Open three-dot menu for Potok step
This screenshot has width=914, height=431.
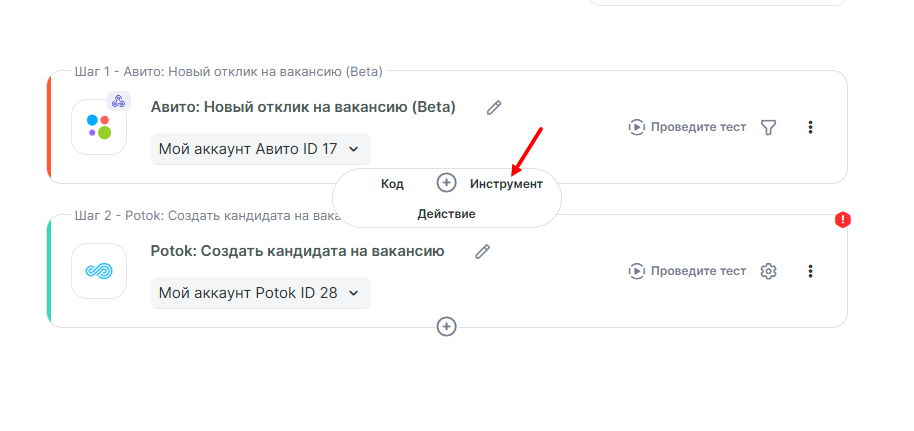[x=810, y=271]
